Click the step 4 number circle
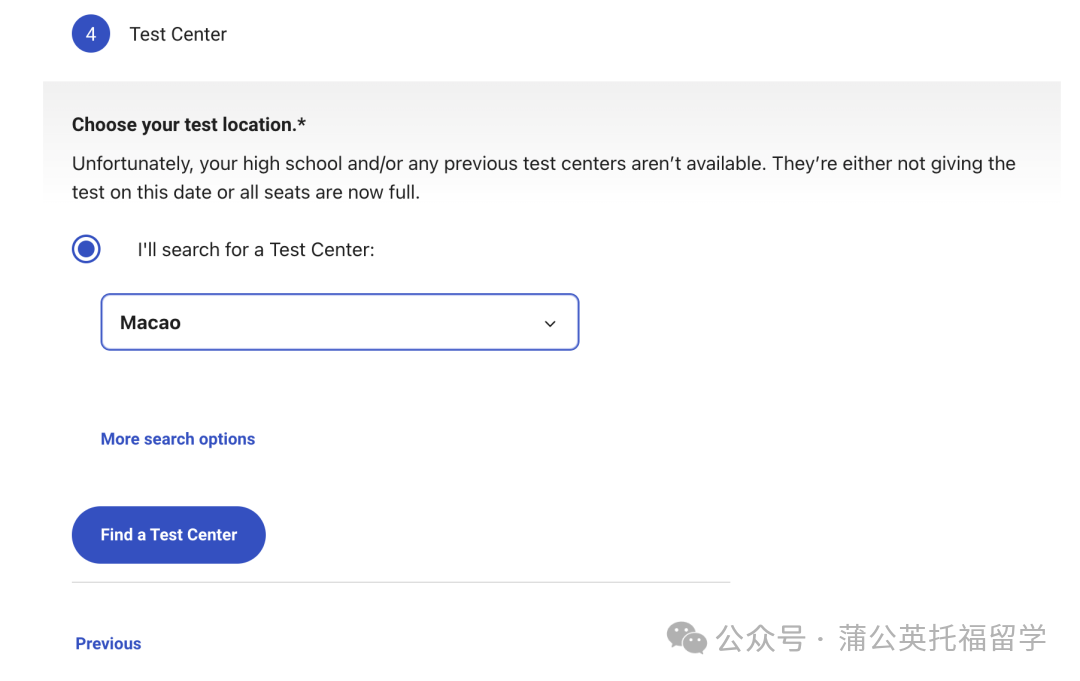The image size is (1080, 681). tap(90, 34)
